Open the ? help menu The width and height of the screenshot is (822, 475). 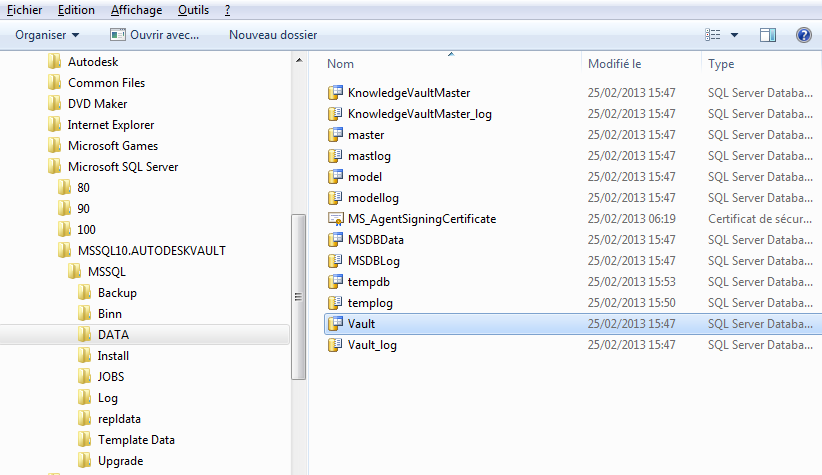[228, 10]
